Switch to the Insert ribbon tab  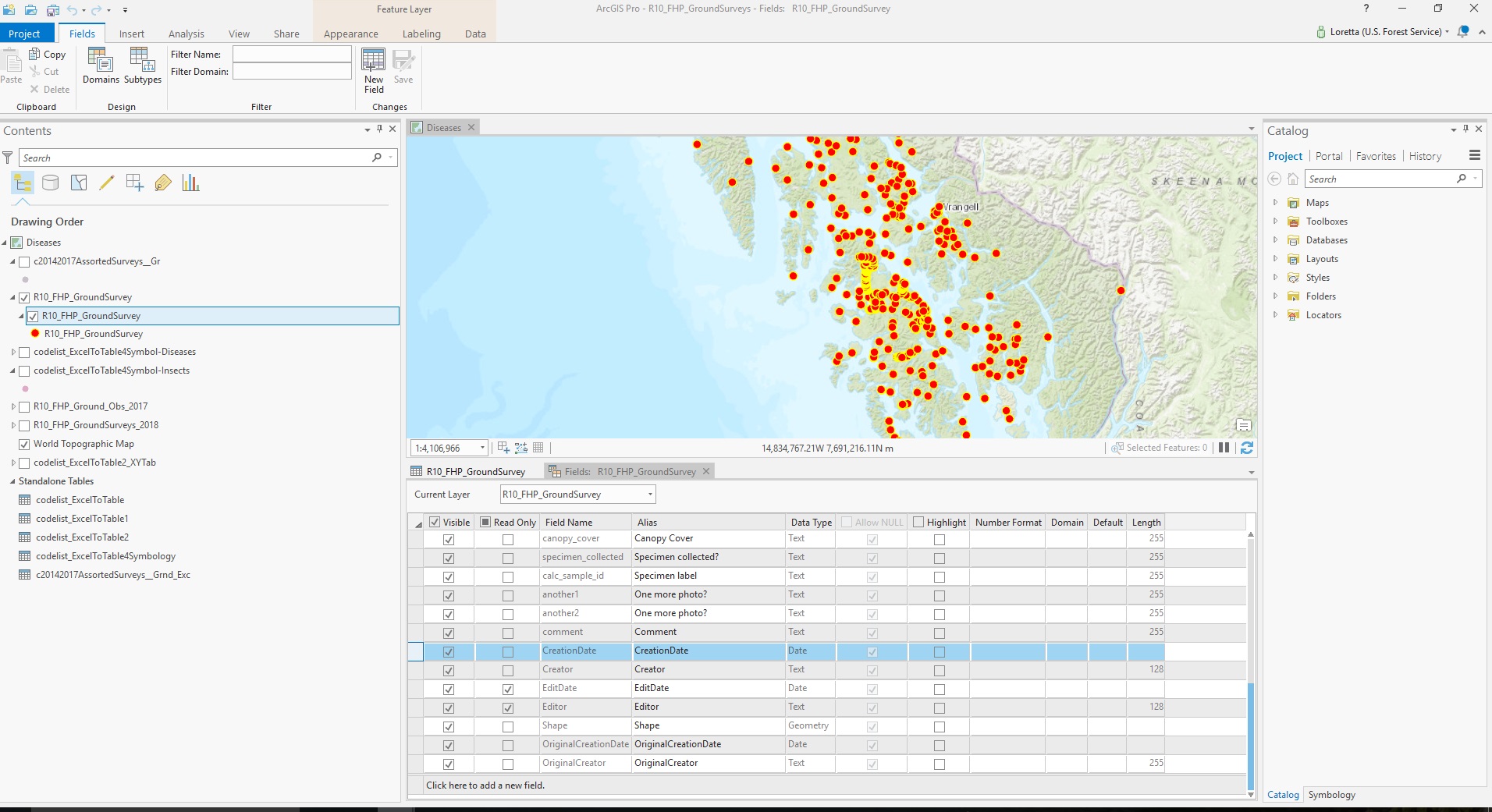click(131, 34)
